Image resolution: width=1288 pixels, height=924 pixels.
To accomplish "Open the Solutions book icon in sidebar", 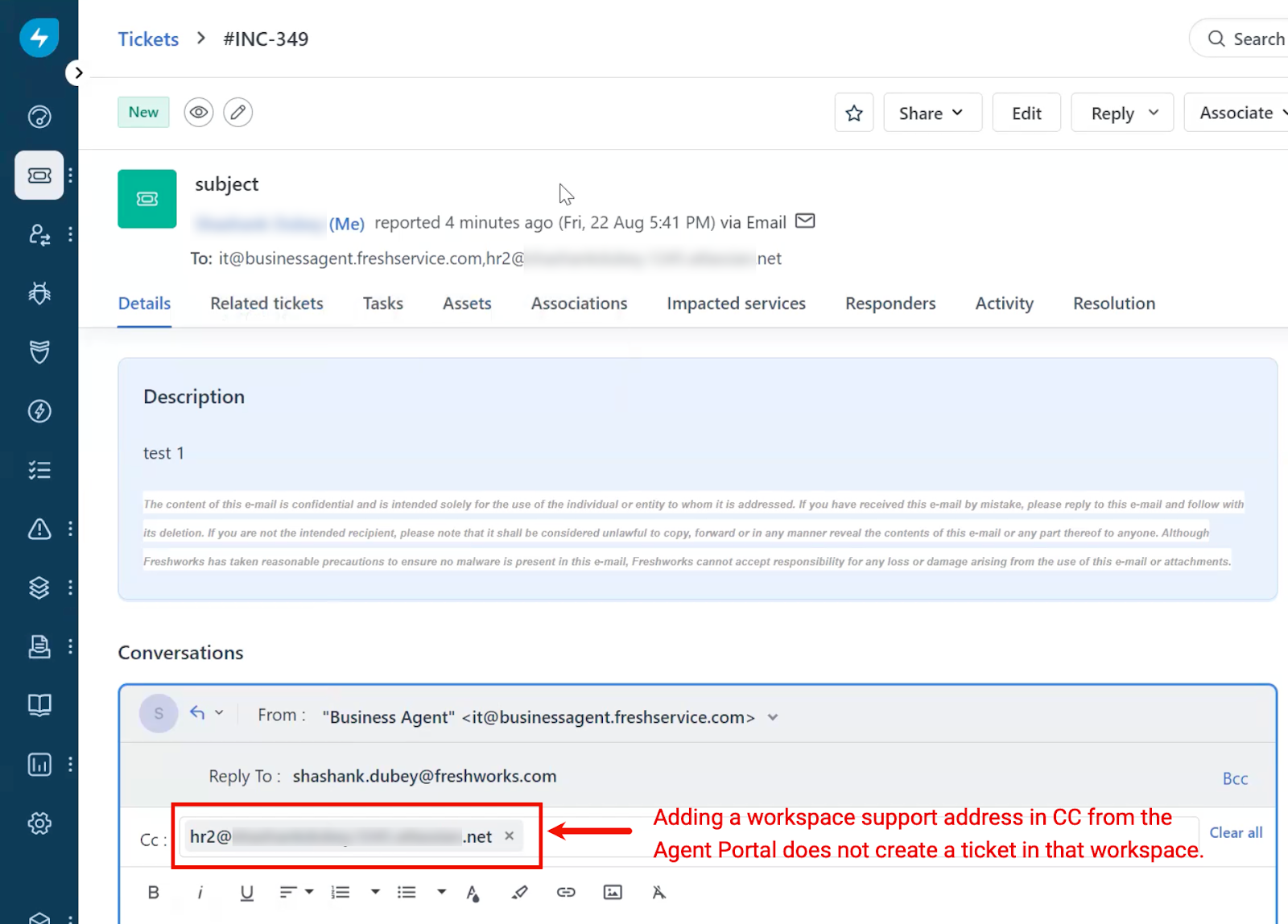I will click(x=39, y=705).
